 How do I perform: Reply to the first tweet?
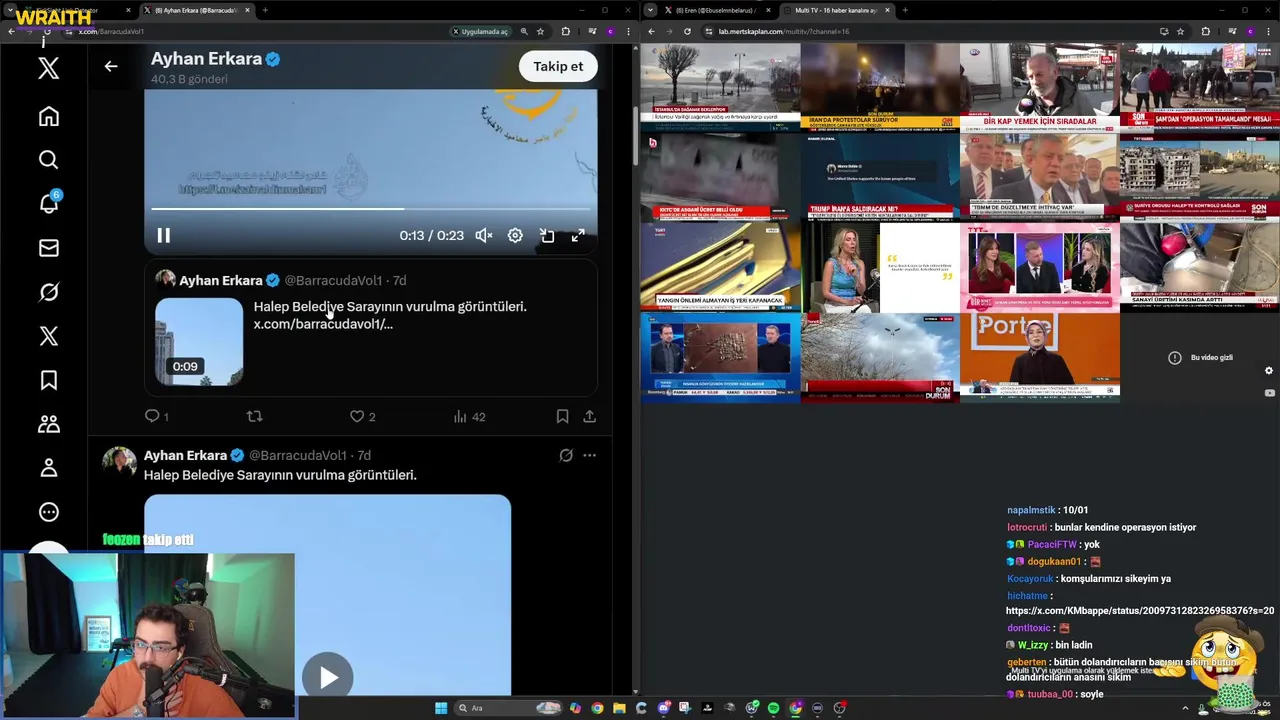pos(157,416)
